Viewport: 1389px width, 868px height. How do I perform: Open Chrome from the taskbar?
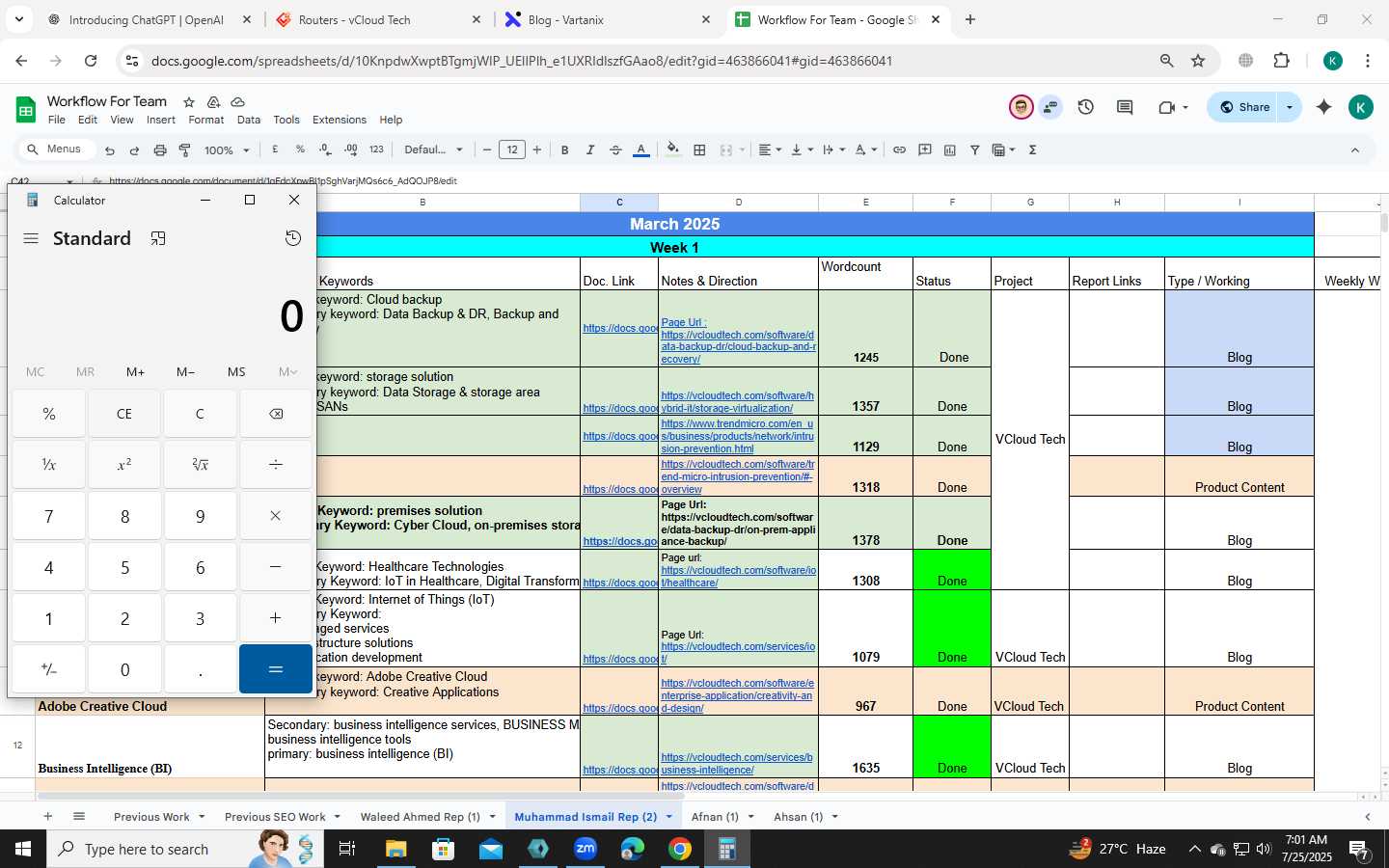pyautogui.click(x=680, y=849)
